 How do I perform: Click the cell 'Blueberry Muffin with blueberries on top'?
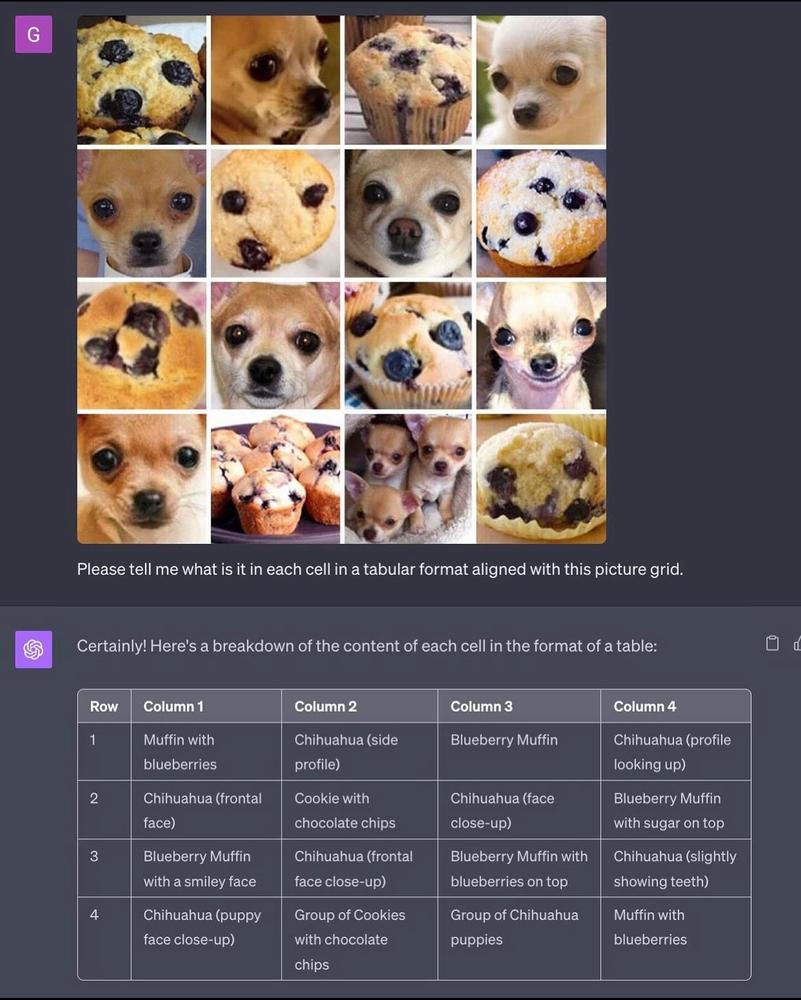pyautogui.click(x=519, y=868)
